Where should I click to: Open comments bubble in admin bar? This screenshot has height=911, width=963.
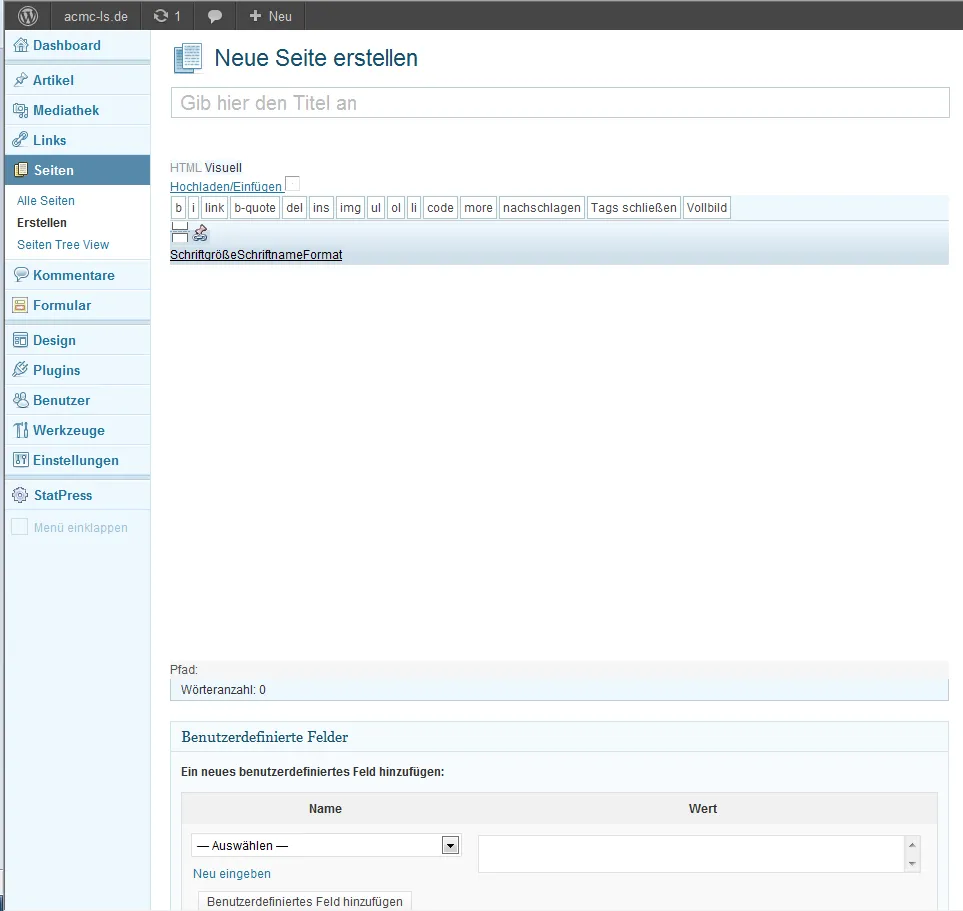click(x=214, y=17)
